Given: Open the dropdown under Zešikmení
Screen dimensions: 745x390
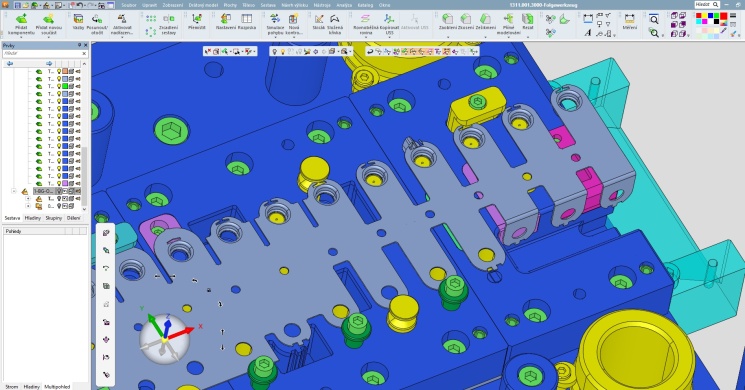Looking at the screenshot, I should click(485, 37).
